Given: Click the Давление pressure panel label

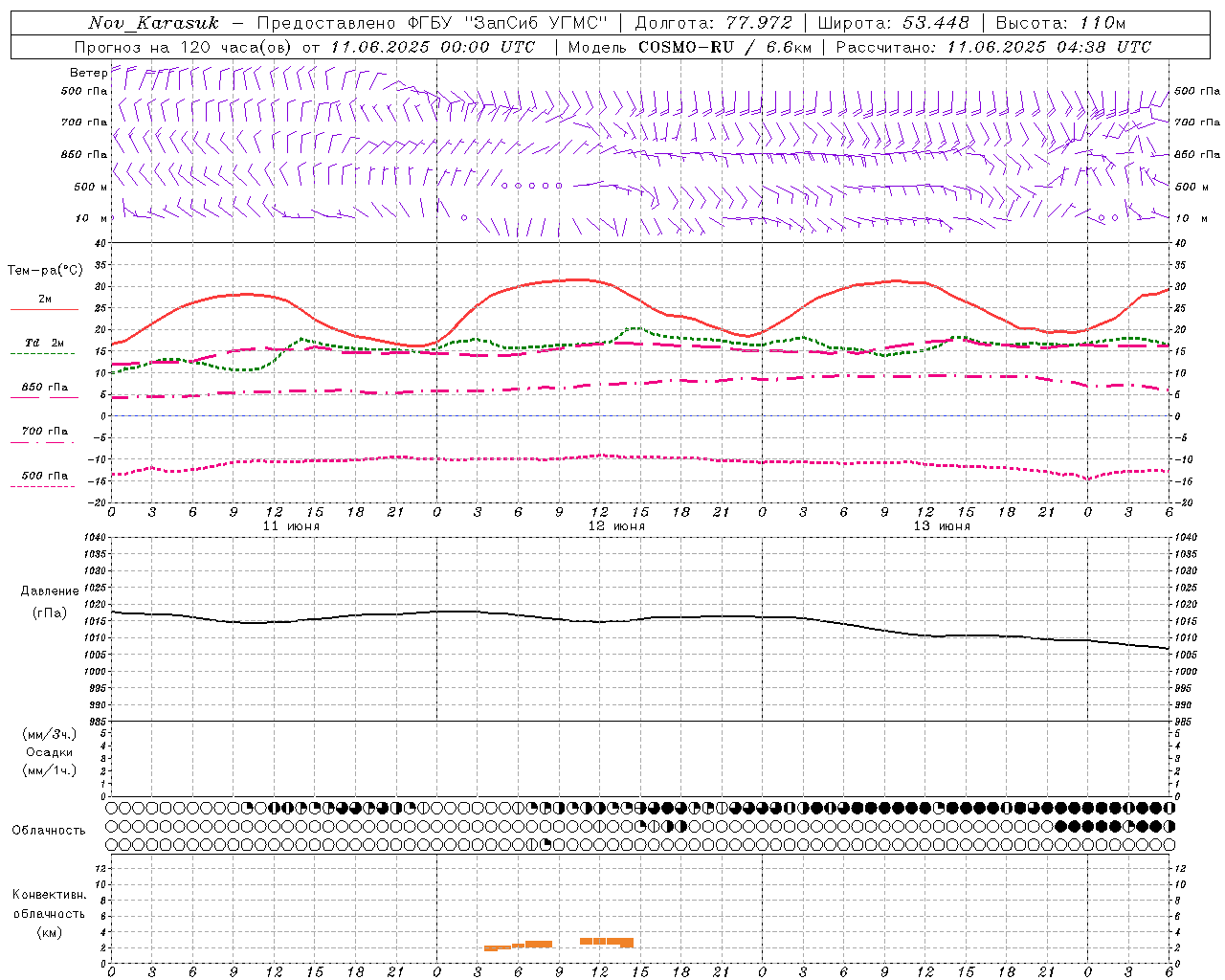Looking at the screenshot, I should coord(50,591).
